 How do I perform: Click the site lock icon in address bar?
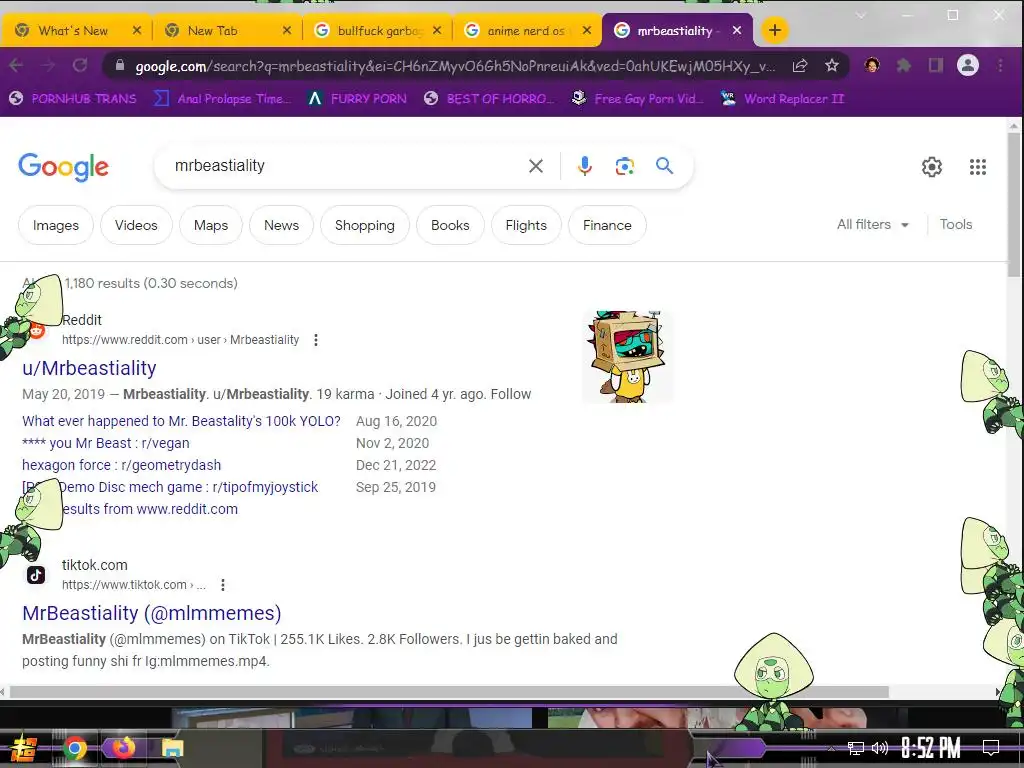click(120, 65)
